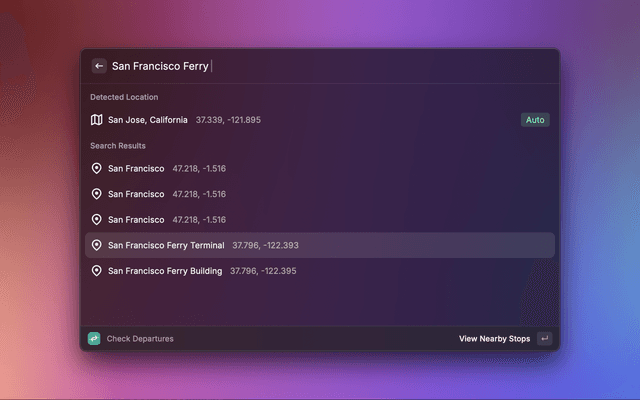Screen dimensions: 640x400
Task: Click the back arrow in search bar
Action: click(99, 66)
